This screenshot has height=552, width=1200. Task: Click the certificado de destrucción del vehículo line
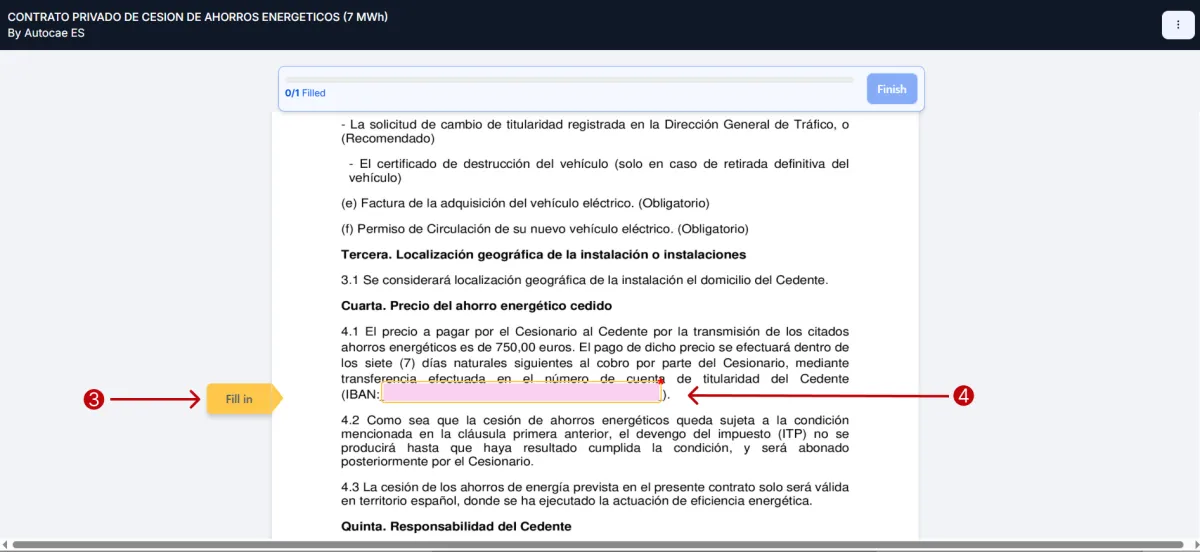(599, 171)
